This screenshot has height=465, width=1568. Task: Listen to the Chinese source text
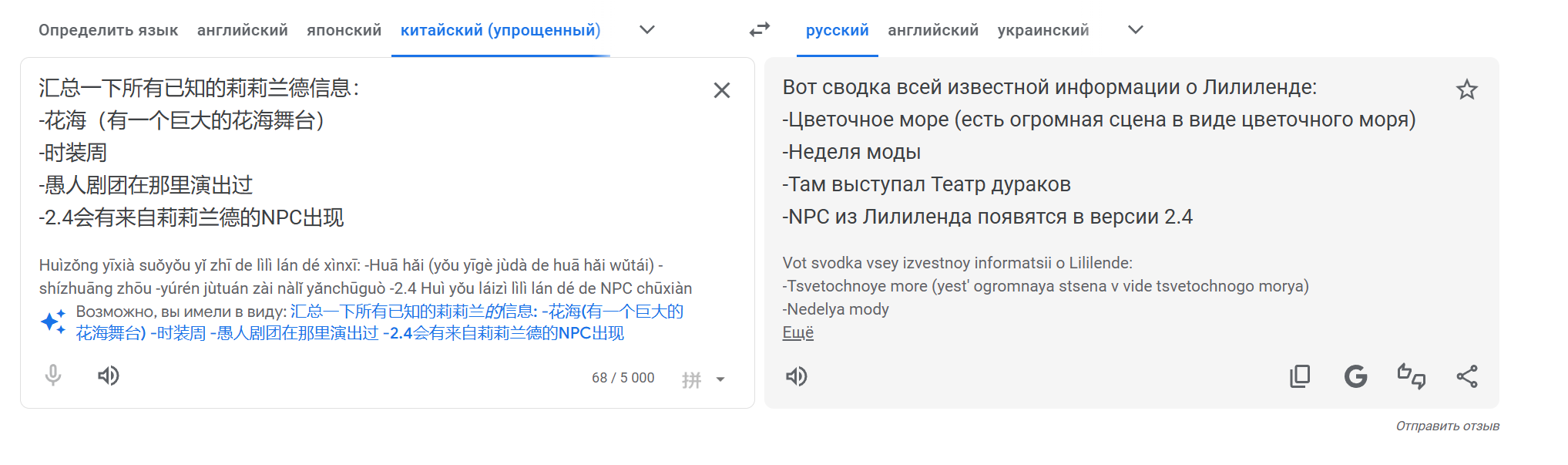click(109, 376)
